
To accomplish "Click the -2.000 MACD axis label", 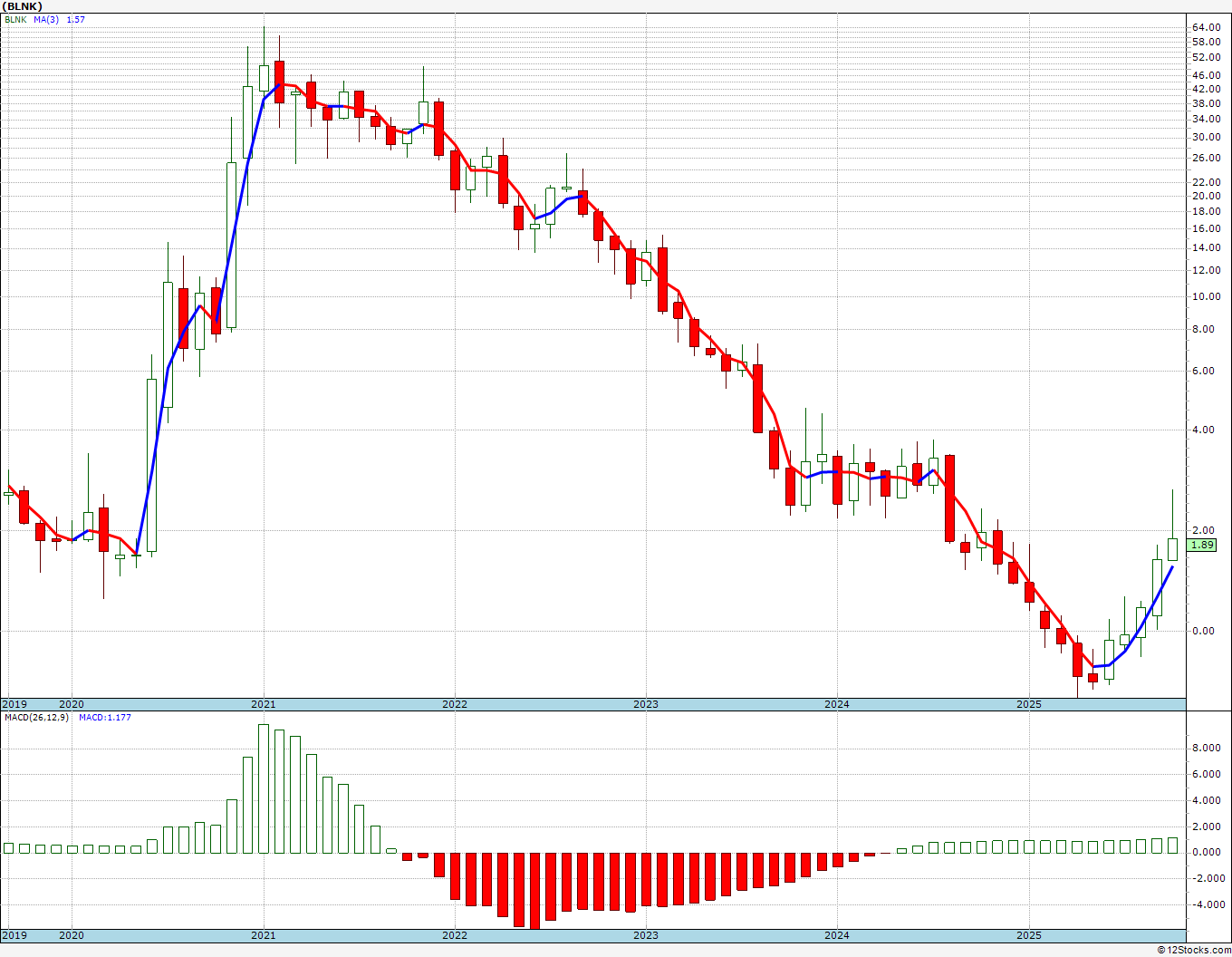I will point(1207,878).
